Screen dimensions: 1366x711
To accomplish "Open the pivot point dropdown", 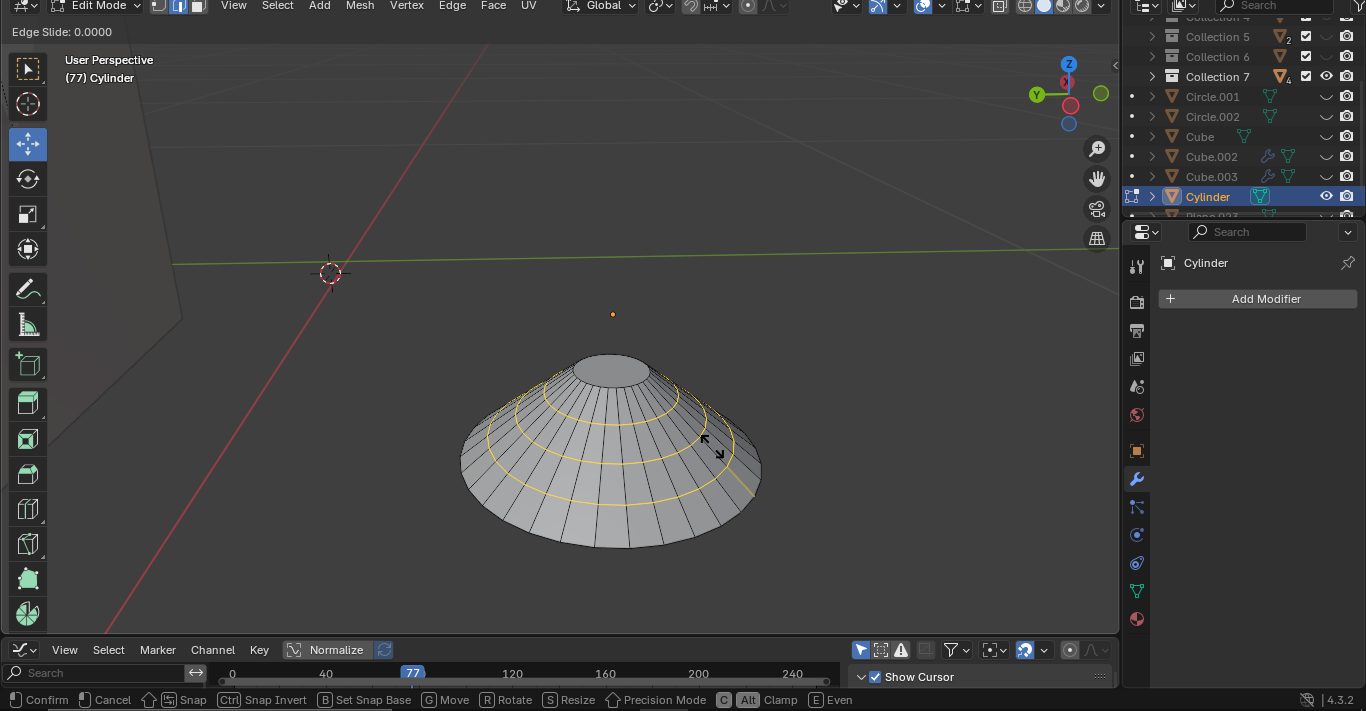I will pyautogui.click(x=661, y=6).
